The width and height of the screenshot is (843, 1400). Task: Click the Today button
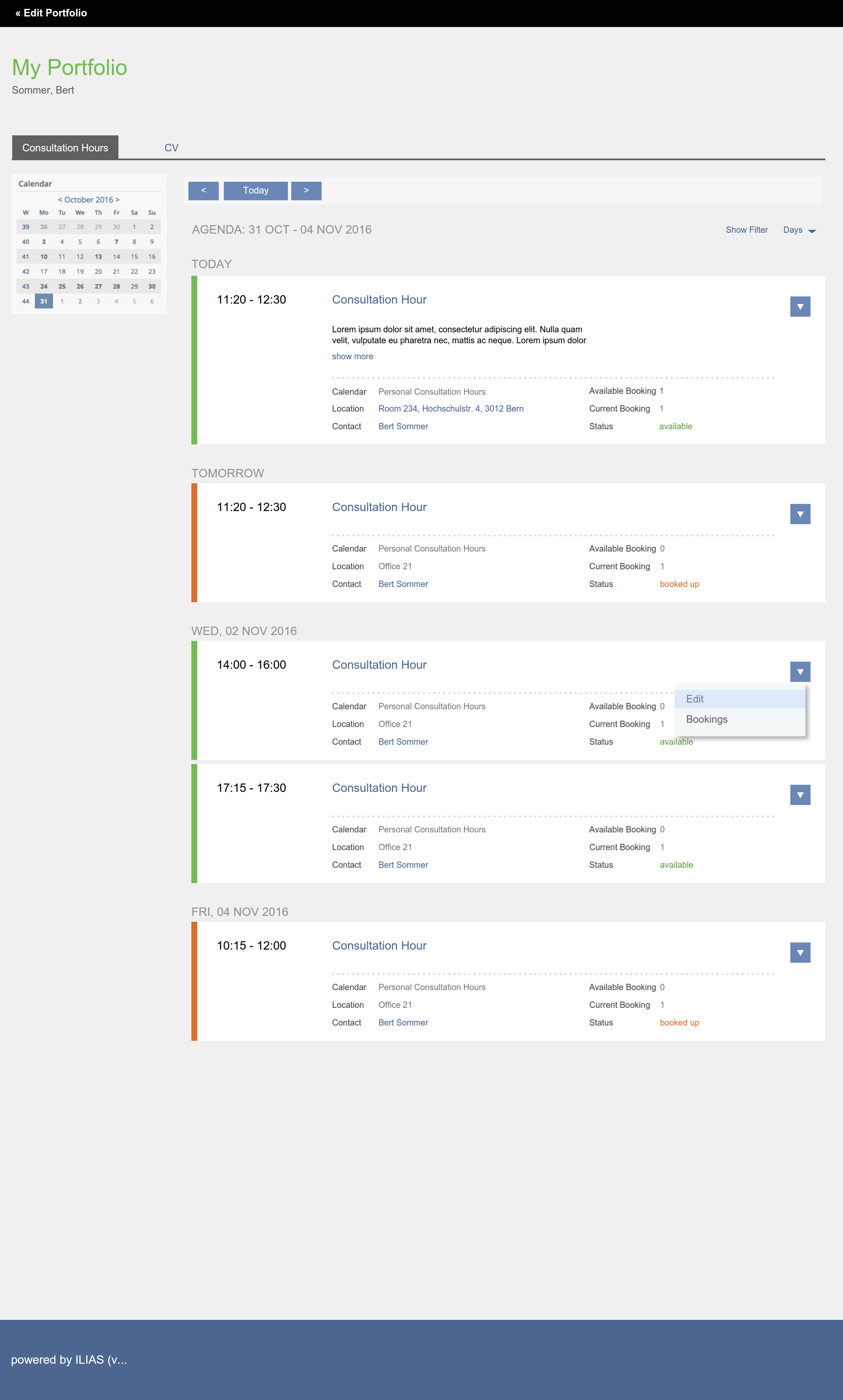(255, 191)
